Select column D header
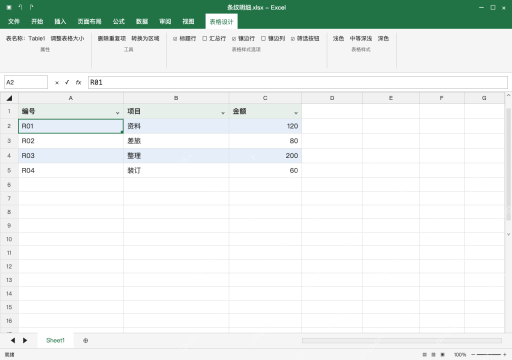Image resolution: width=512 pixels, height=360 pixels. pyautogui.click(x=332, y=98)
